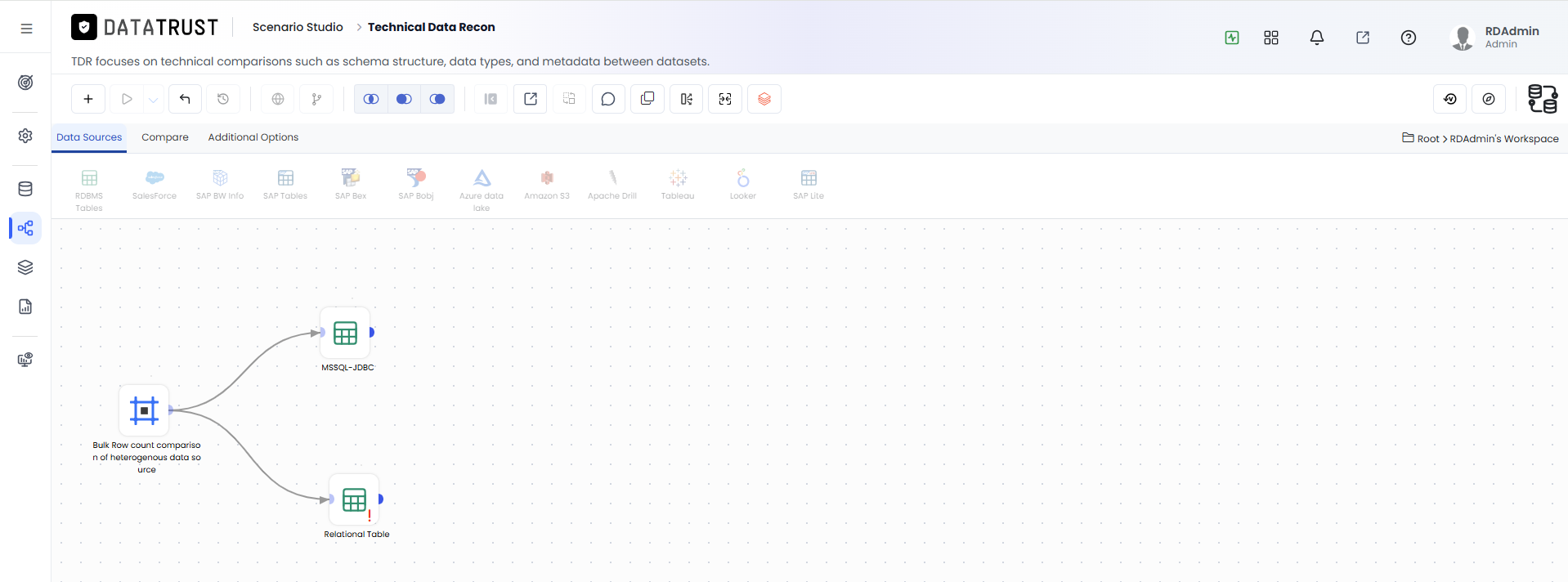Click the open-in-new-window header icon
The height and width of the screenshot is (582, 1568).
click(x=1363, y=38)
